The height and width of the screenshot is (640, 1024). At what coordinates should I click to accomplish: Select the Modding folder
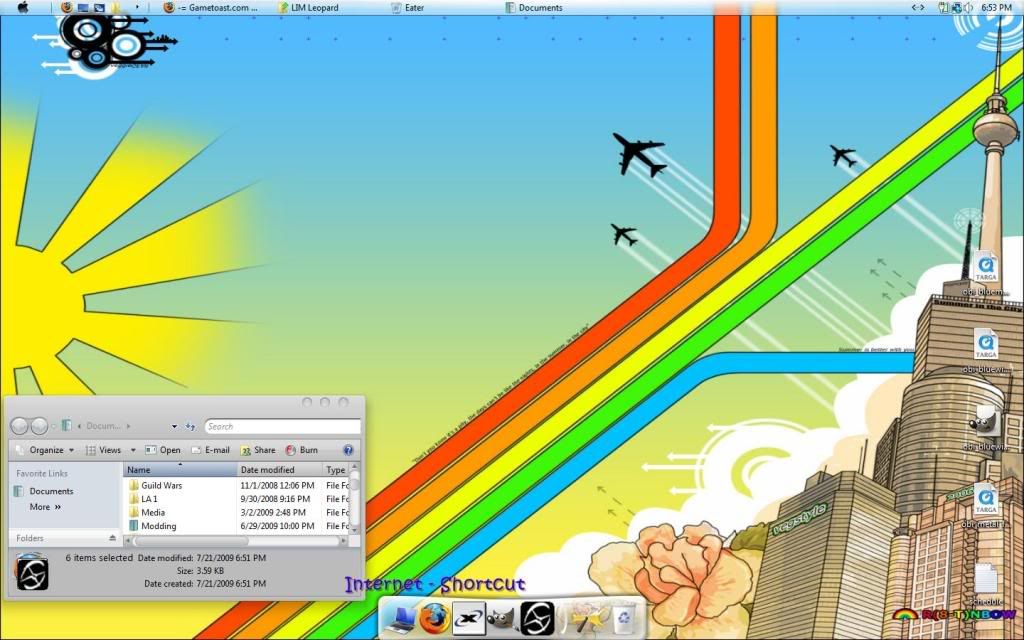tap(152, 526)
